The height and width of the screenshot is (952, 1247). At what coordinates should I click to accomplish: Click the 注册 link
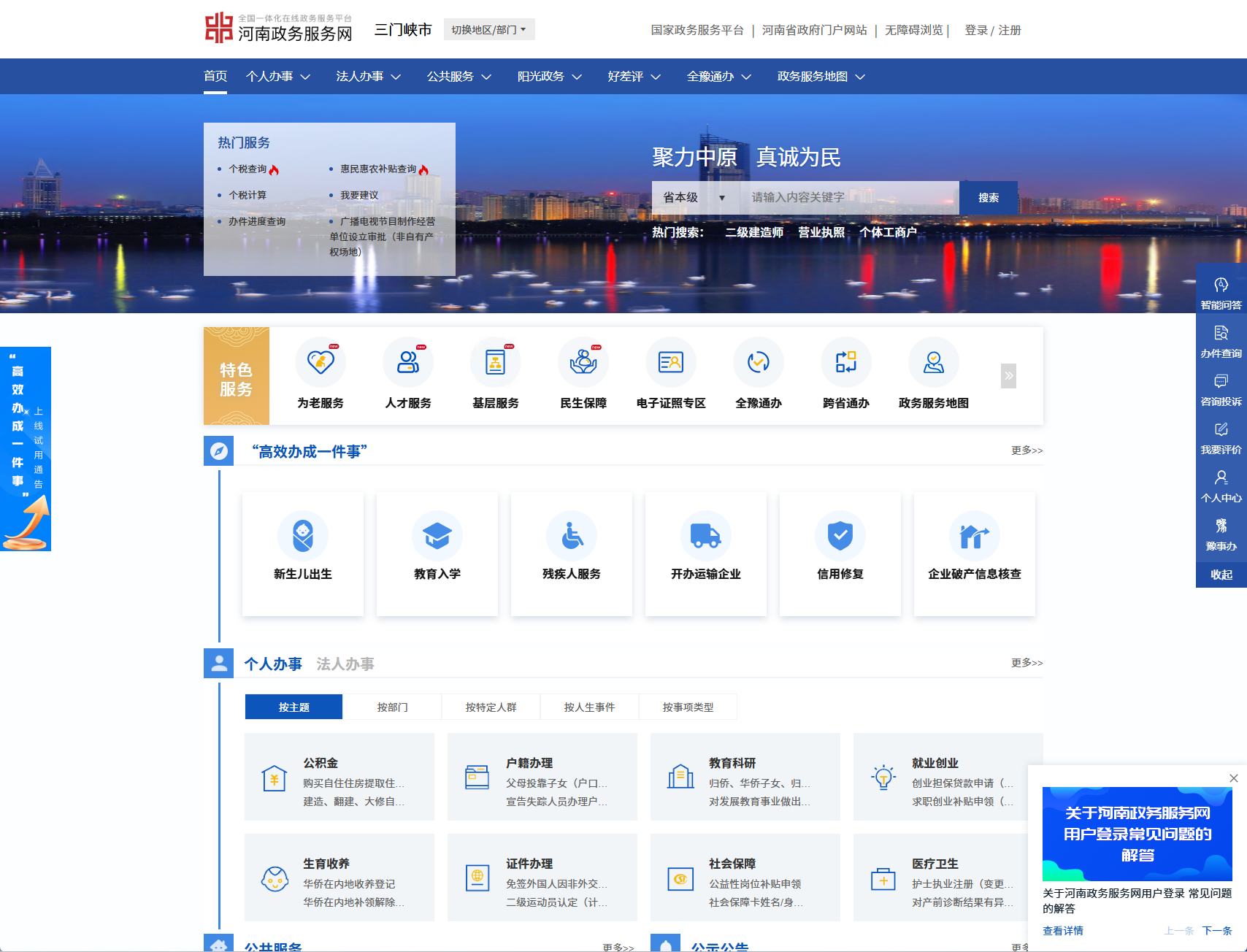click(1010, 30)
